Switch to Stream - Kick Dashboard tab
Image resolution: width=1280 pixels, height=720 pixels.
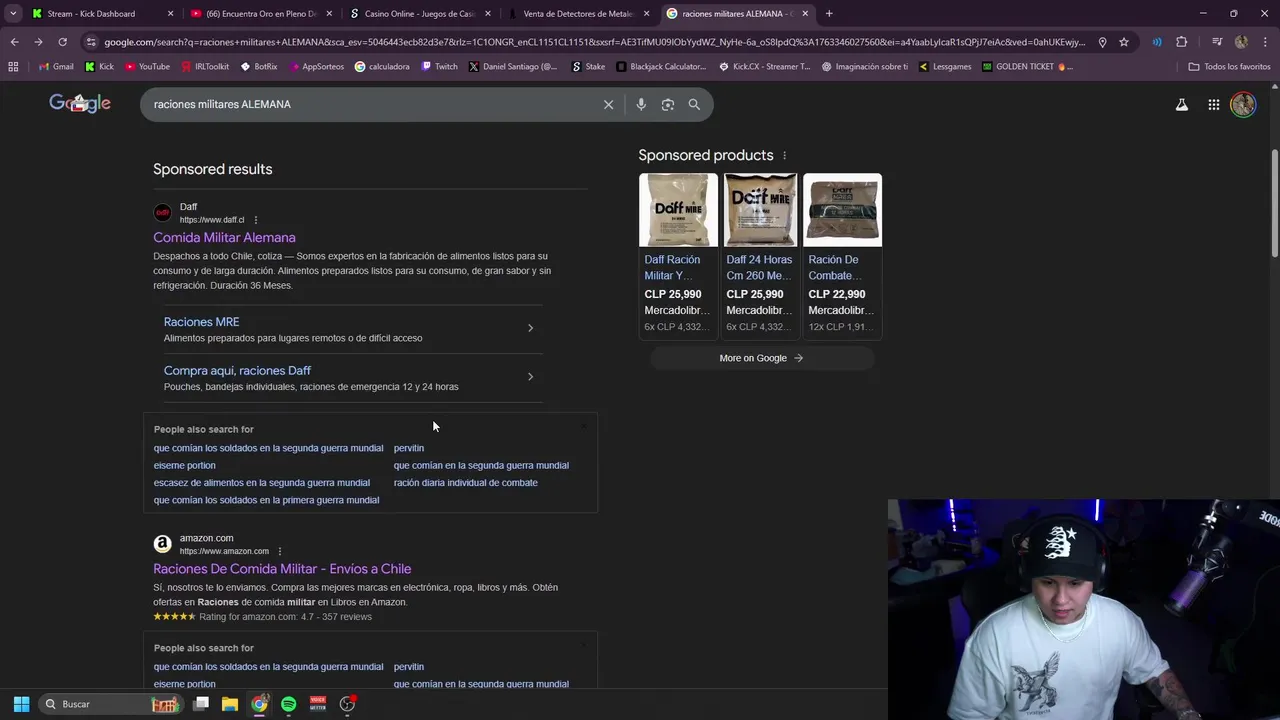(x=90, y=14)
